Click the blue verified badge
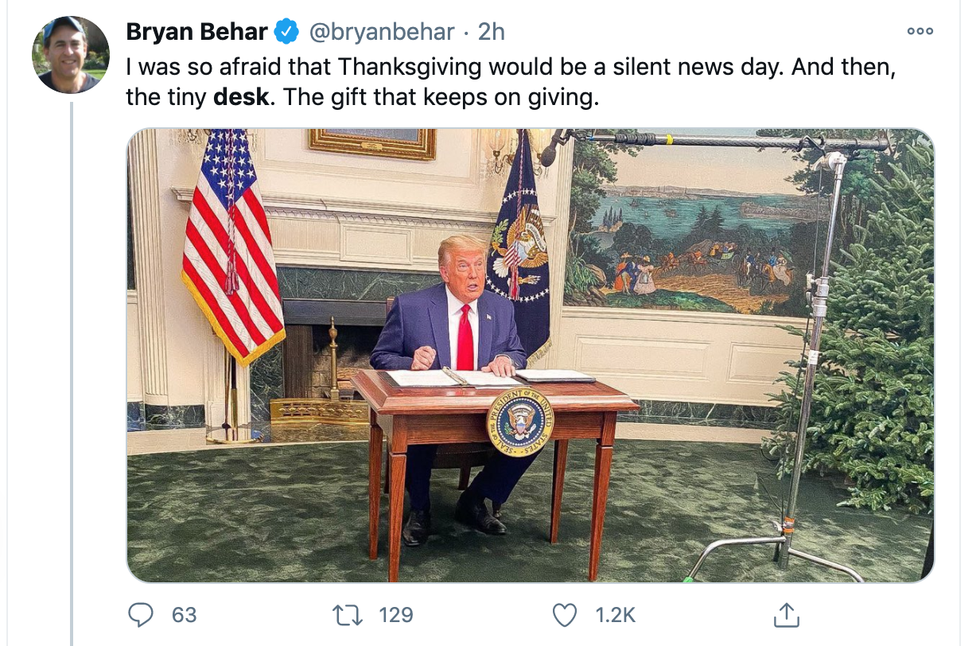 click(x=286, y=32)
